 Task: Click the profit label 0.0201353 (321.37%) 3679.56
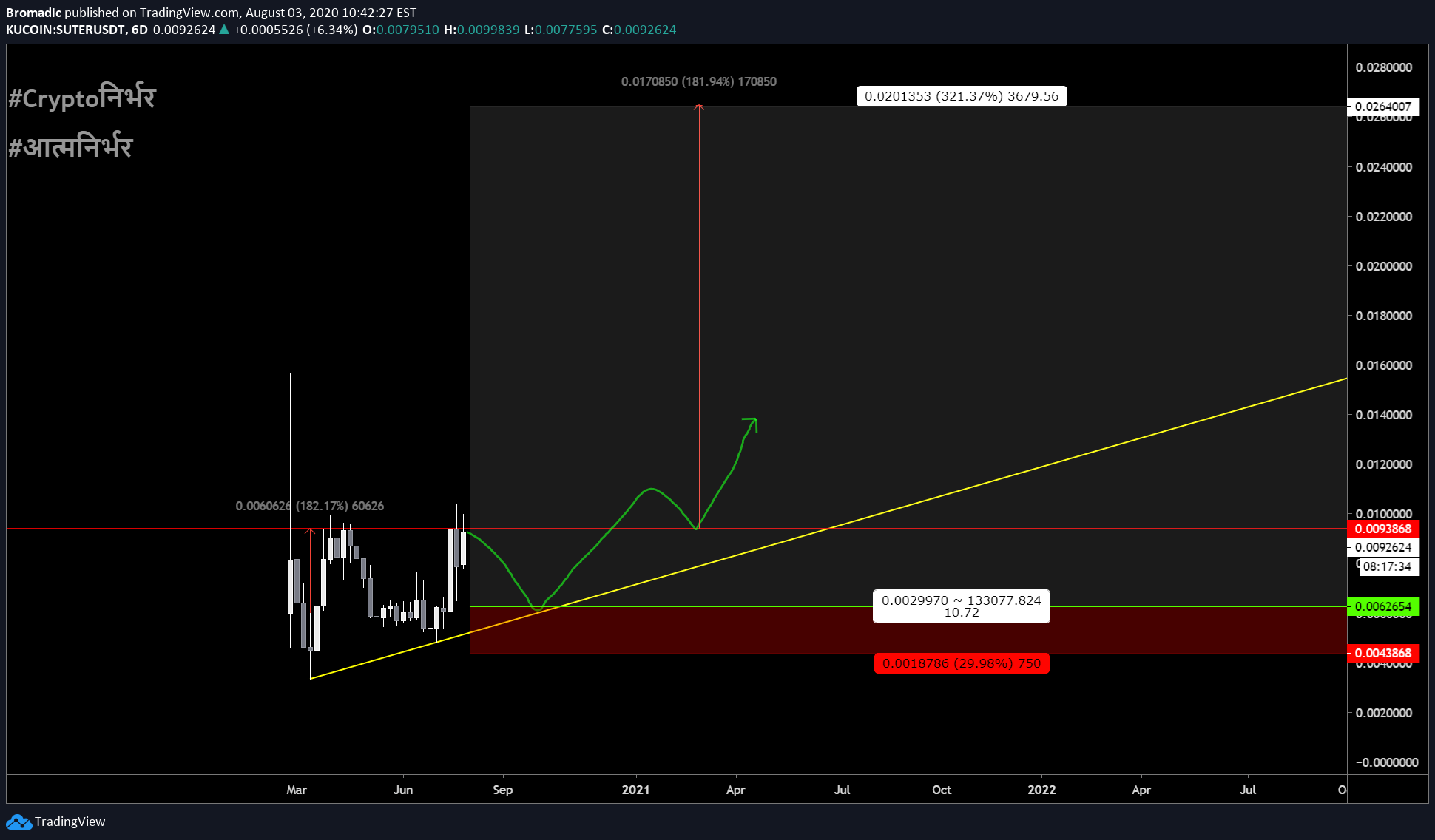coord(962,96)
